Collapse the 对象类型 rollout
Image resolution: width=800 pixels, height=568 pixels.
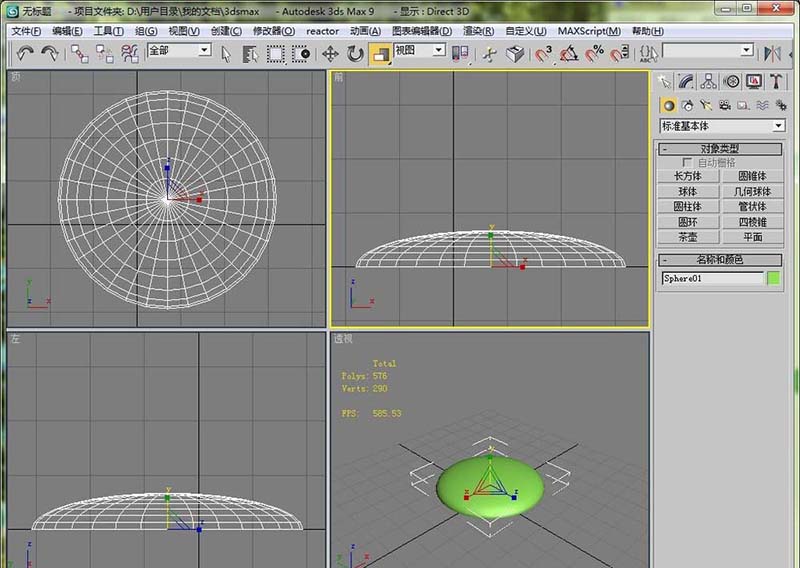point(720,148)
